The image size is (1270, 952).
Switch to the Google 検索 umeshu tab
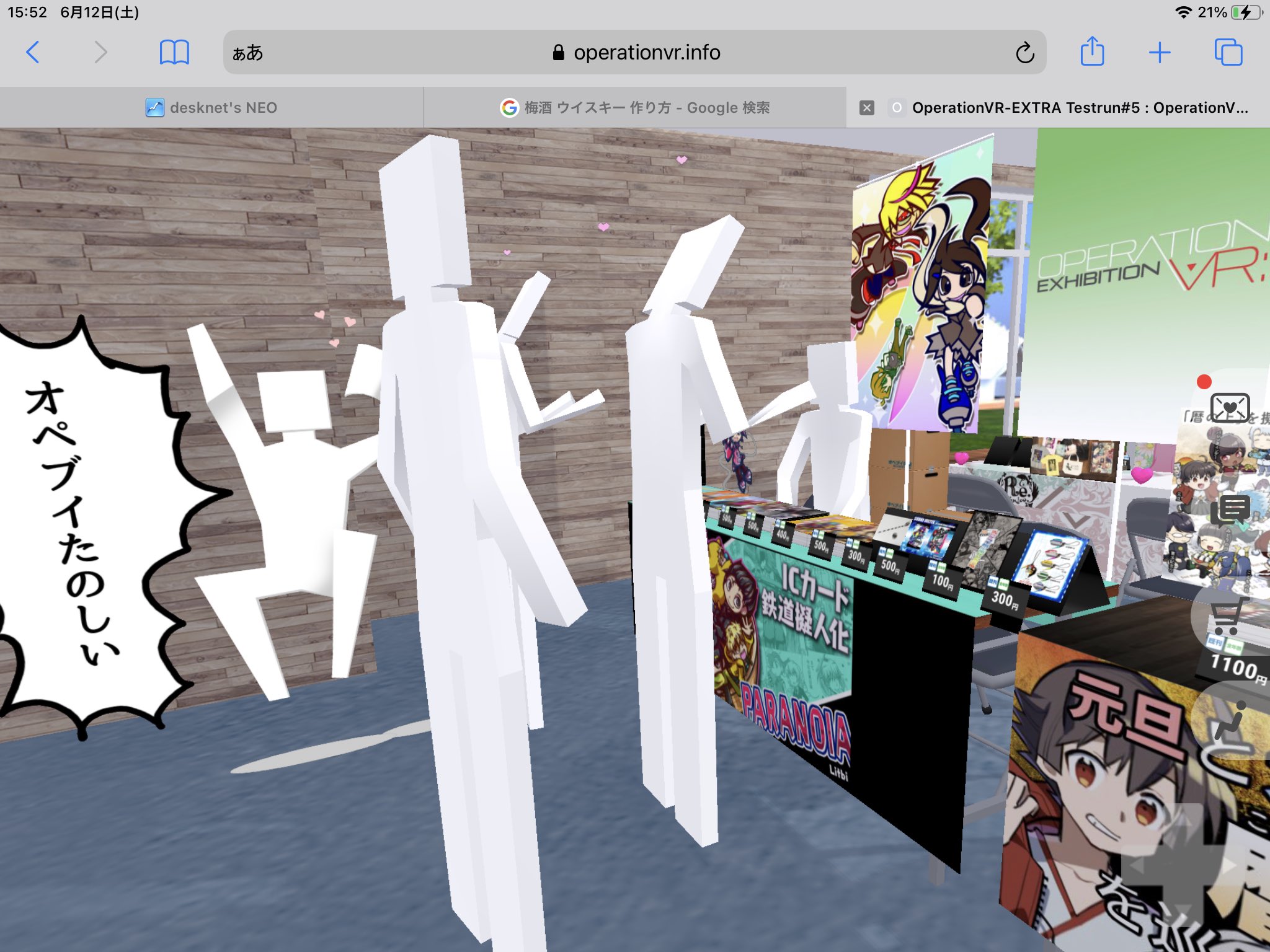pos(635,108)
